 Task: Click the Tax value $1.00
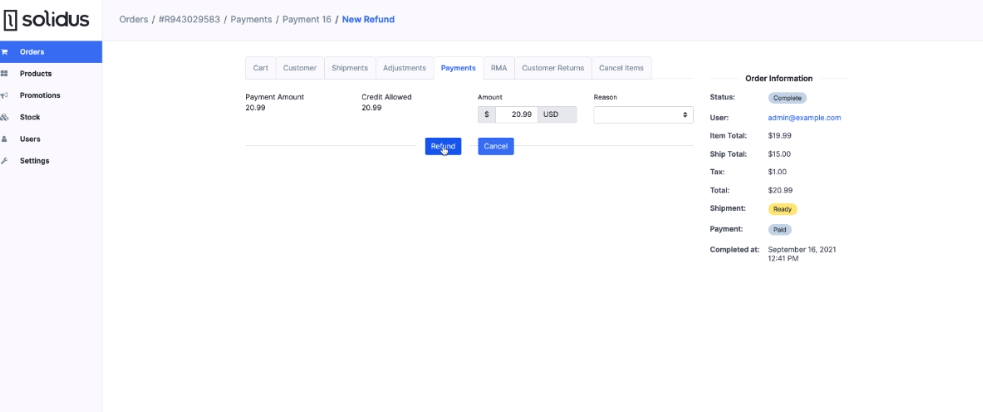pyautogui.click(x=777, y=172)
